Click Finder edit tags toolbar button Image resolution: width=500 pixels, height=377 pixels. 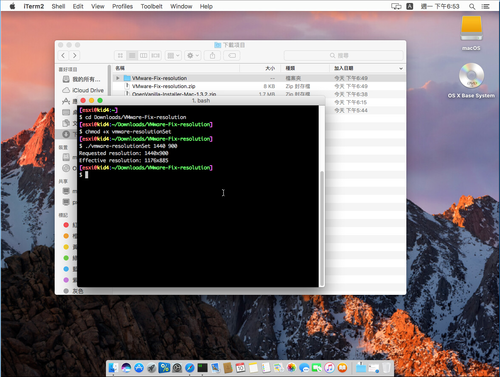point(232,55)
